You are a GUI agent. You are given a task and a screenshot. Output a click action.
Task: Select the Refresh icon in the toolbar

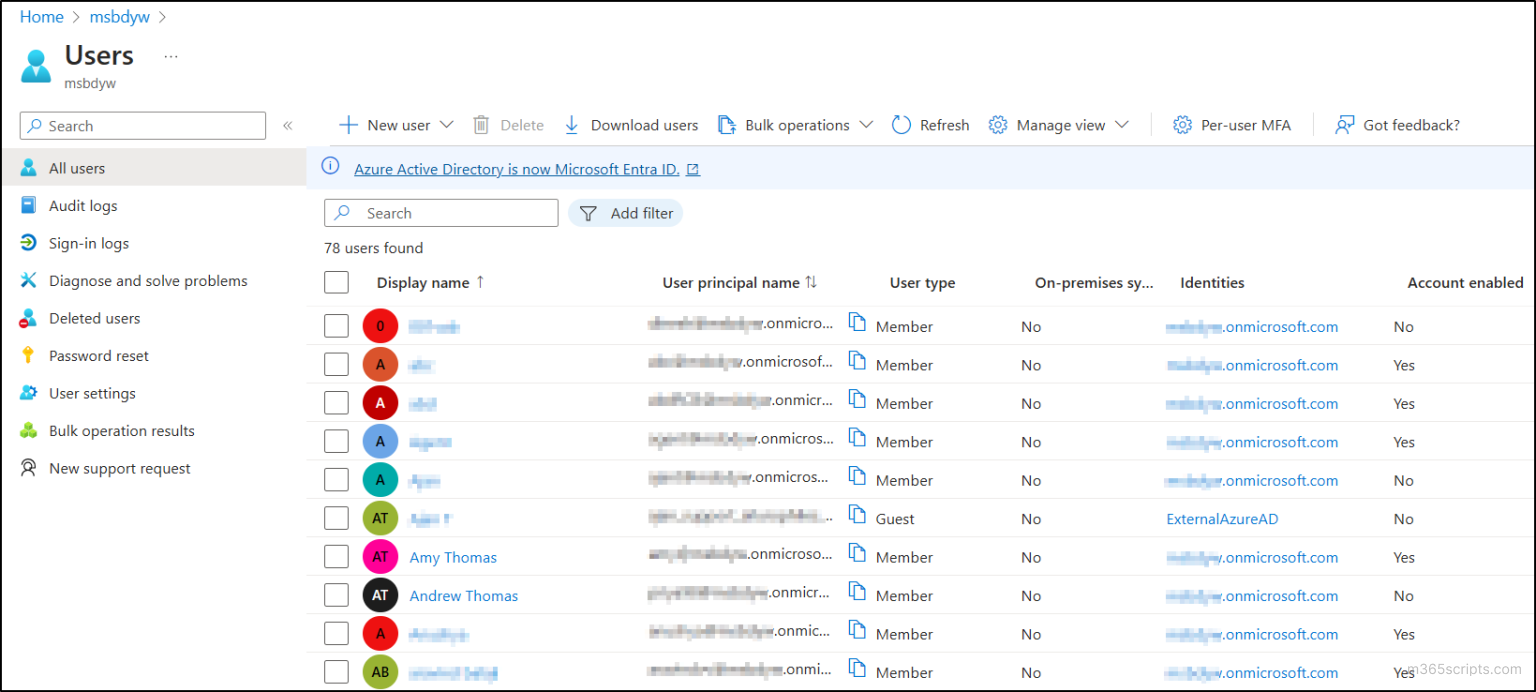click(899, 124)
